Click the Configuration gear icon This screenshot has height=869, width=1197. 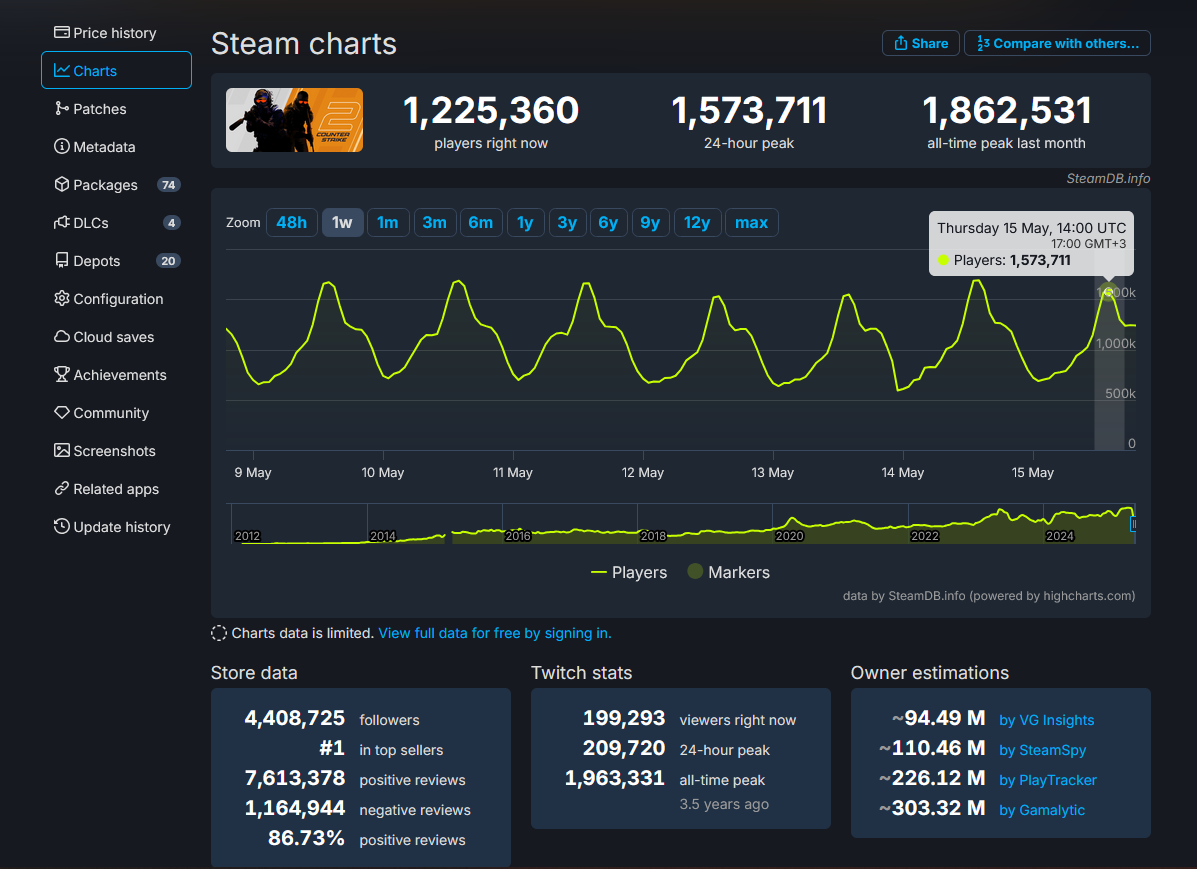coord(62,299)
